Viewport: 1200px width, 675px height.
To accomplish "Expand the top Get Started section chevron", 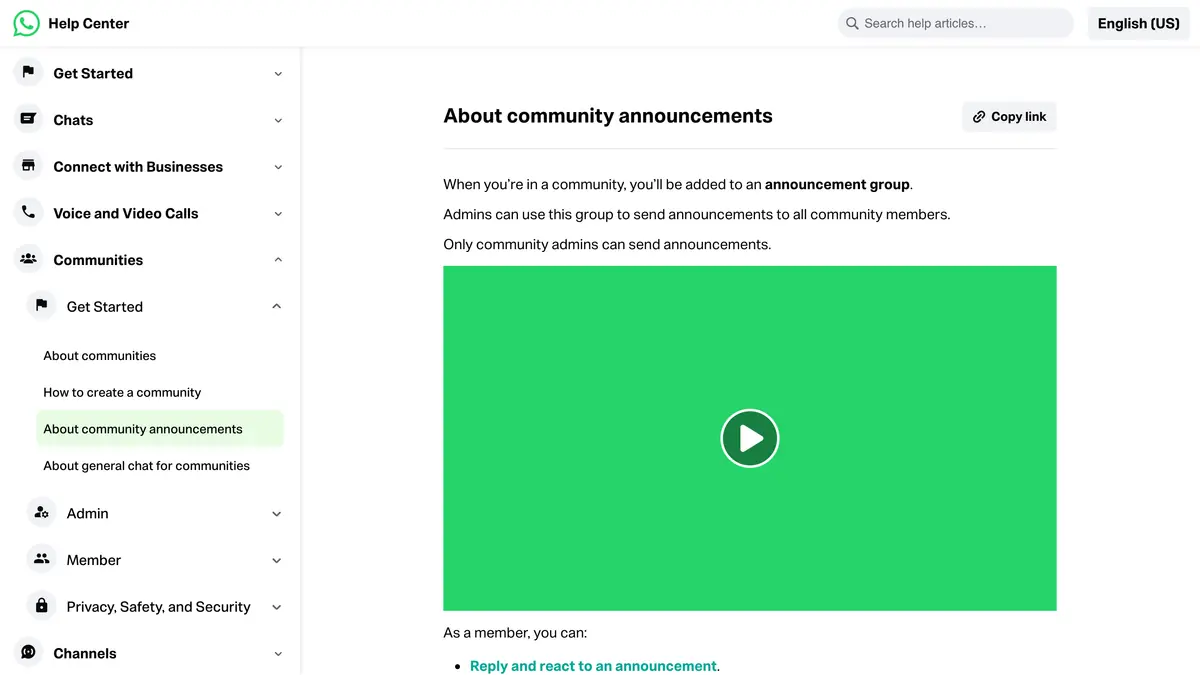I will 278,73.
